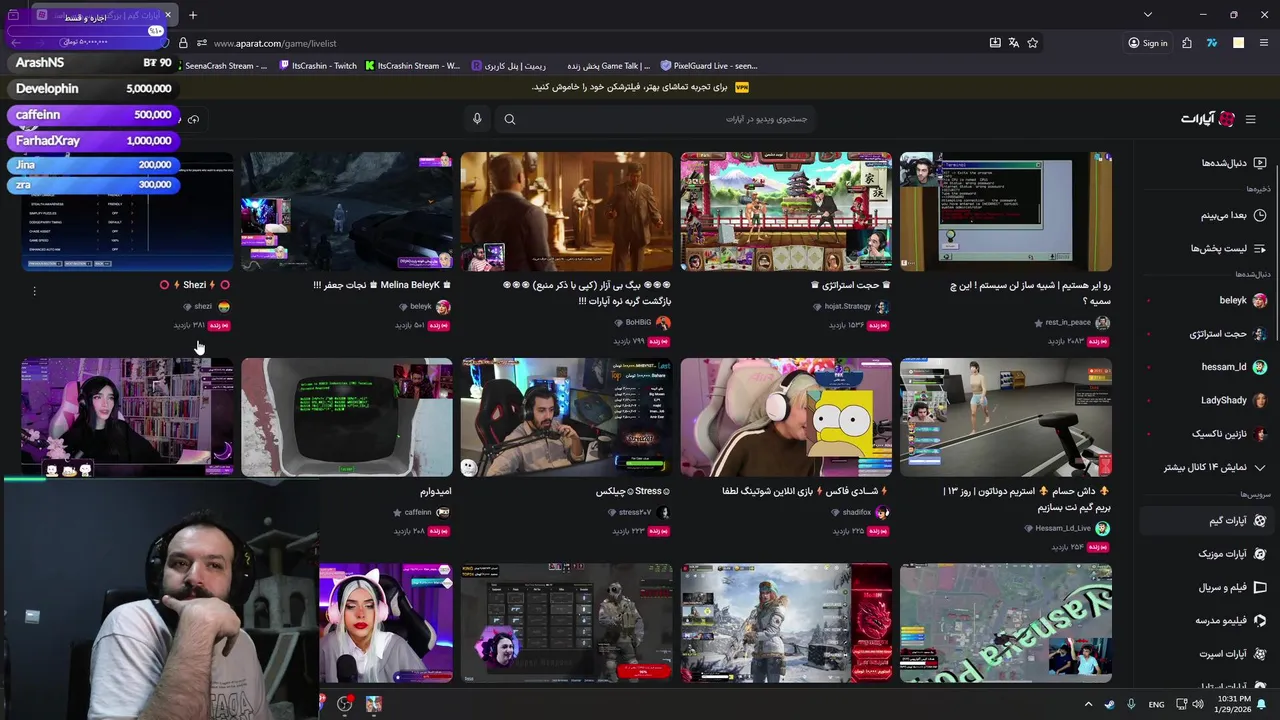Image resolution: width=1280 pixels, height=720 pixels.
Task: Open the ItsCrashin Stream Kick bookmark
Action: (413, 66)
